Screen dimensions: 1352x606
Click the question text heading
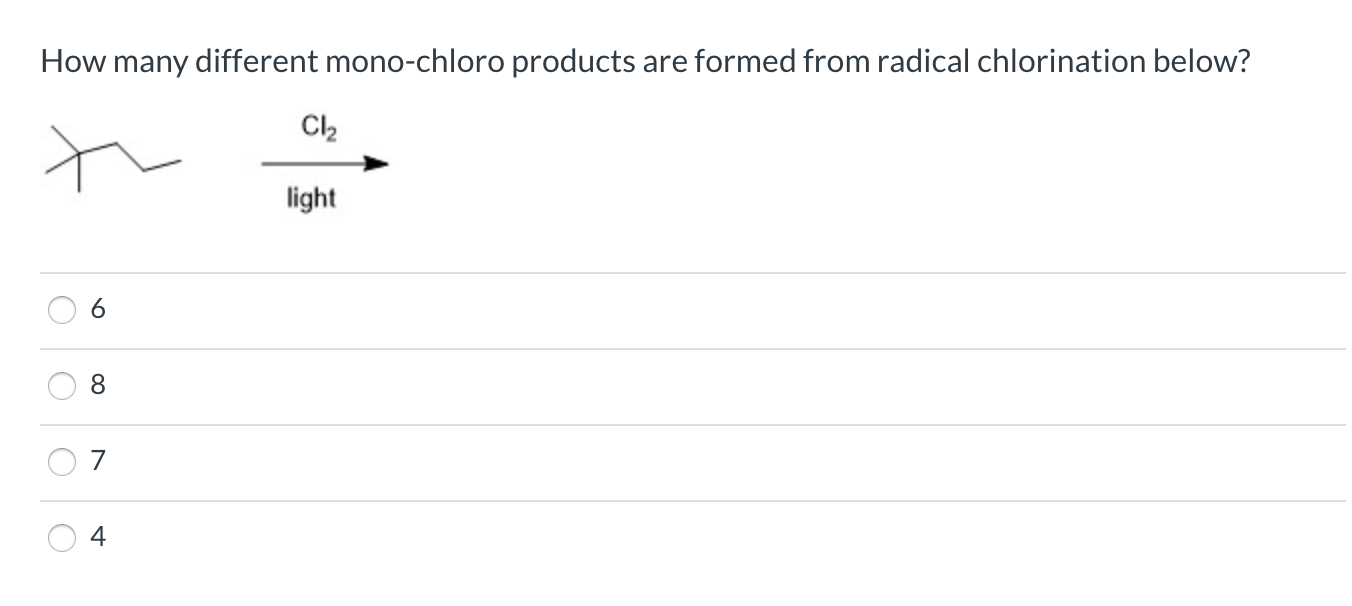tap(644, 61)
